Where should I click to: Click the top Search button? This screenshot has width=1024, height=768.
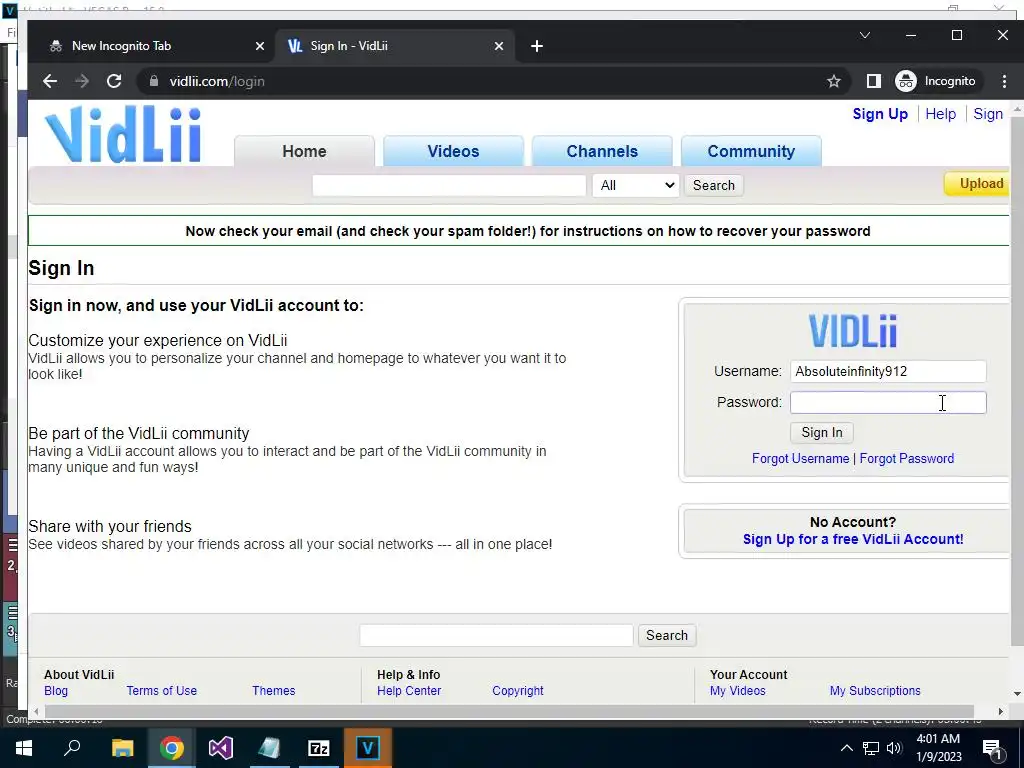(x=714, y=185)
